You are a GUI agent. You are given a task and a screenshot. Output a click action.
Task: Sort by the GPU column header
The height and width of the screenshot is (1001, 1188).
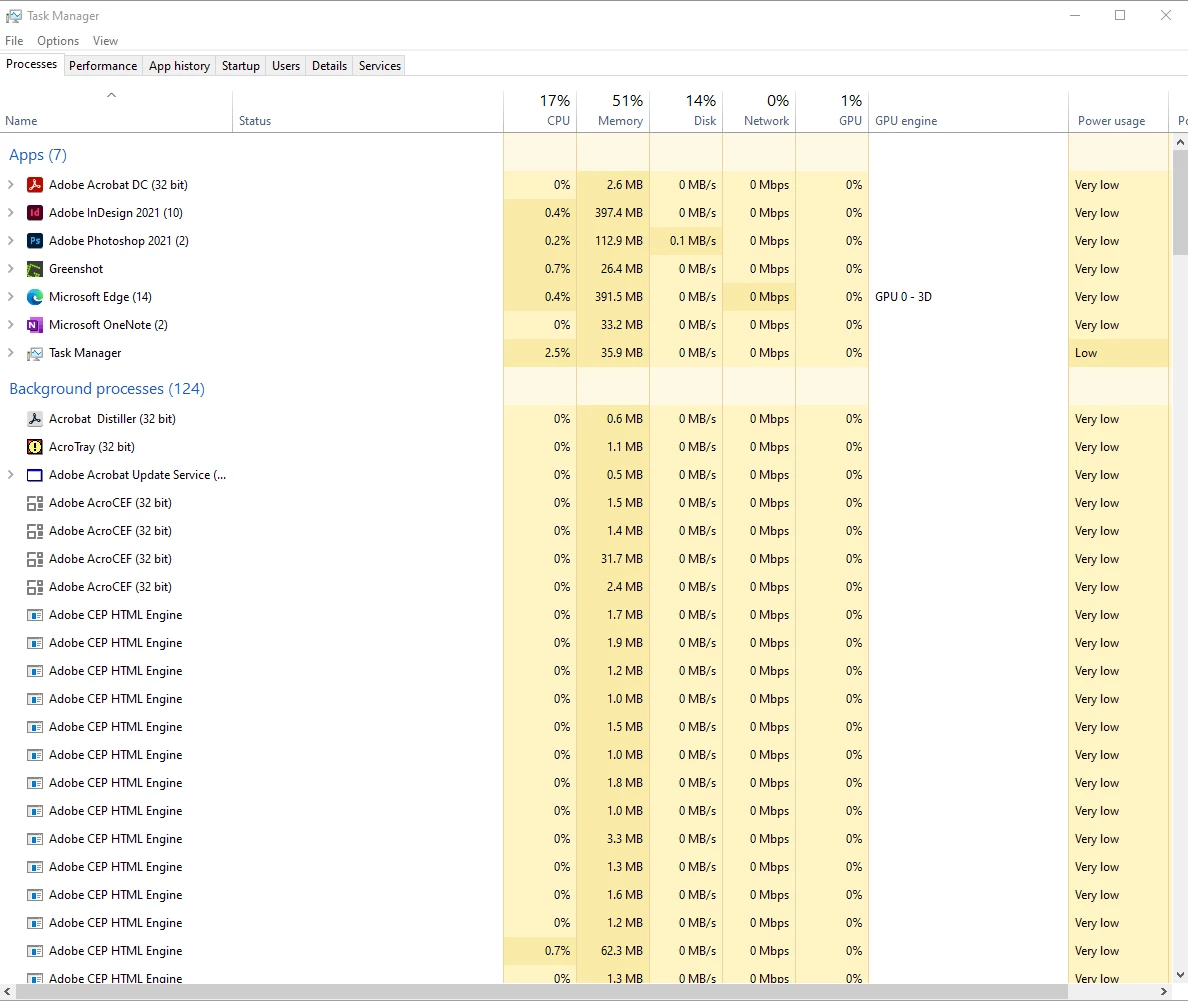pyautogui.click(x=832, y=112)
